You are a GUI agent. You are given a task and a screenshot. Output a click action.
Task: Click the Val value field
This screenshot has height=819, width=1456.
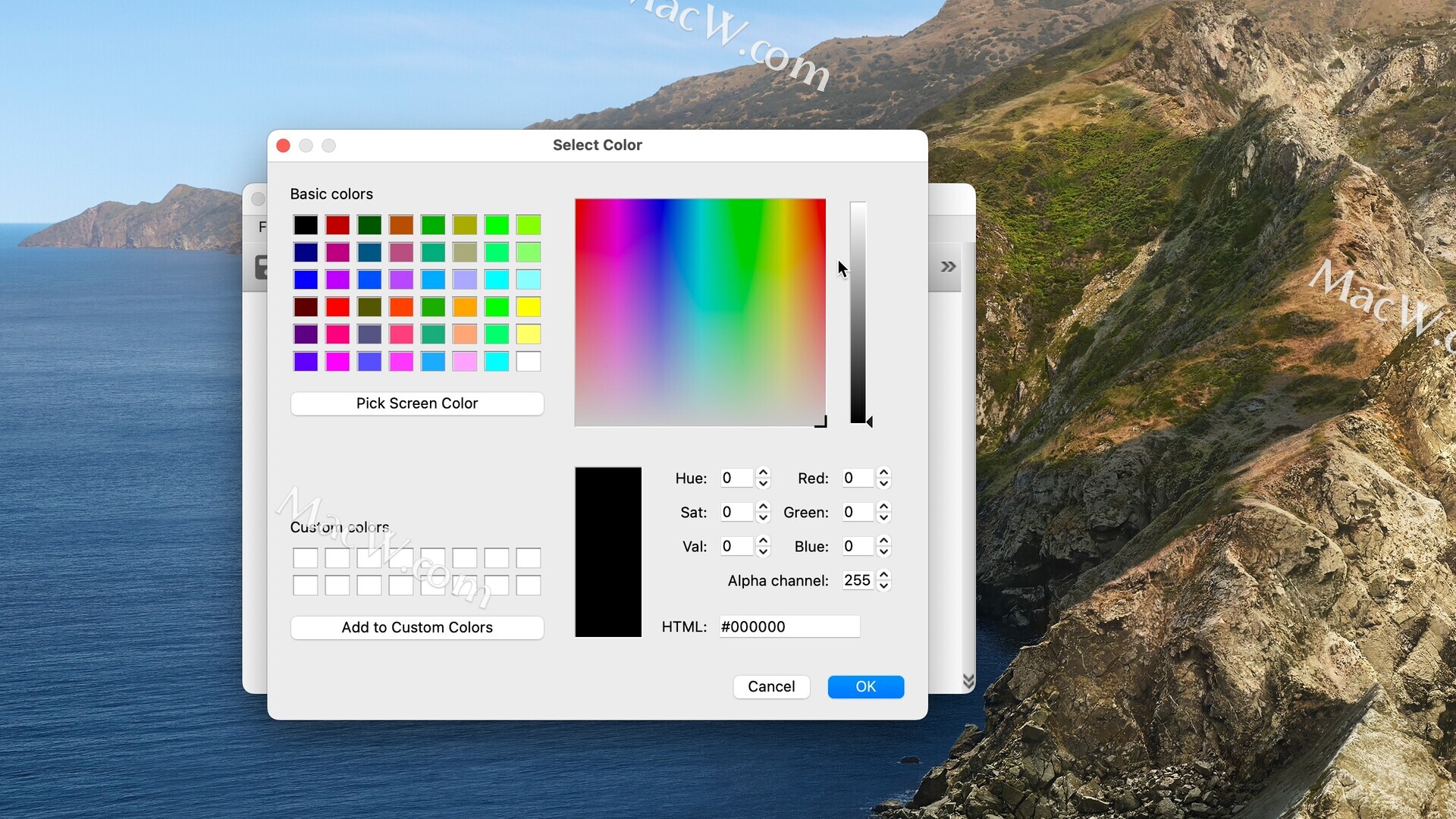736,546
